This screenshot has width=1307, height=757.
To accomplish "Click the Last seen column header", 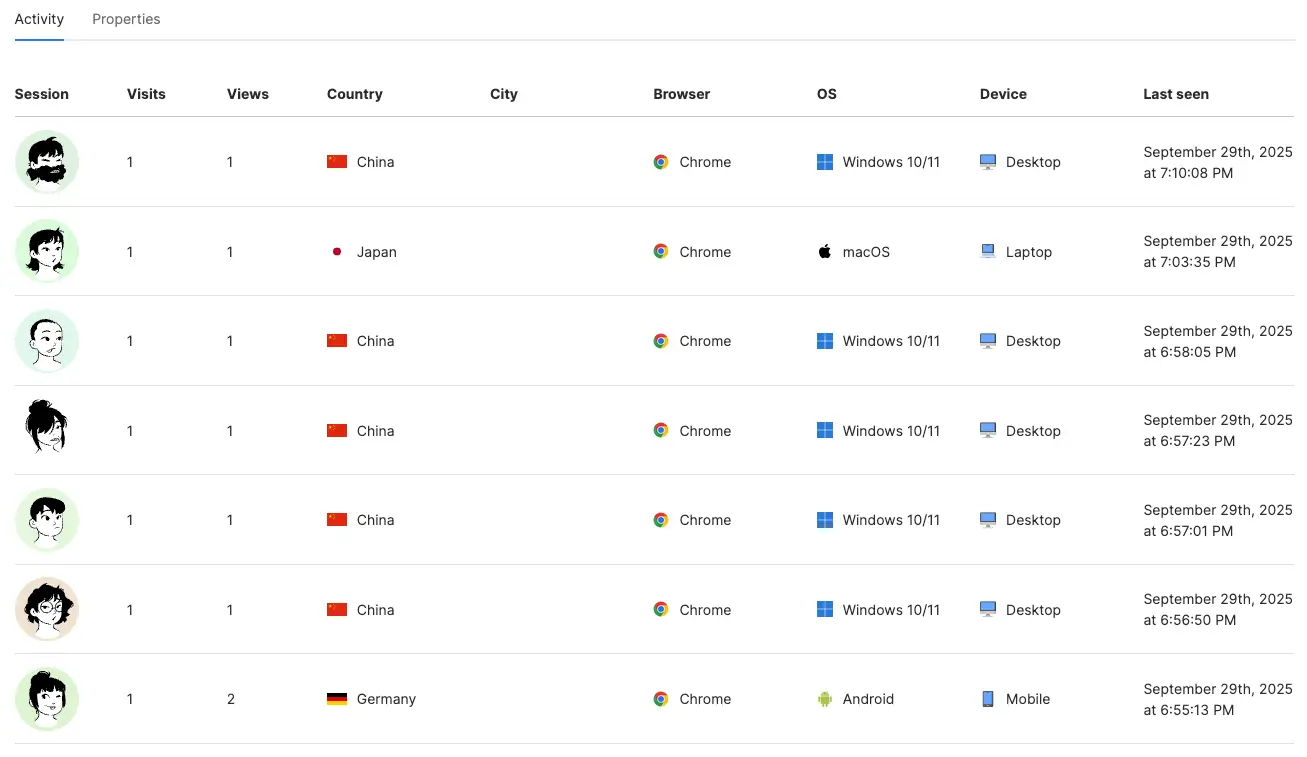I will click(1176, 94).
